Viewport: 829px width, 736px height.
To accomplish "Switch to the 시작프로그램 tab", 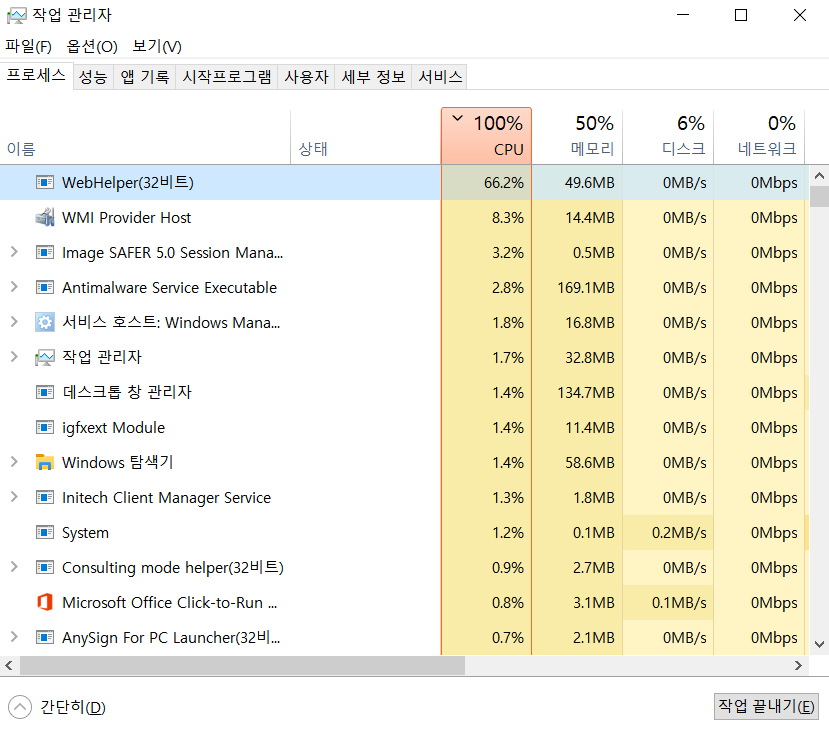I will click(227, 77).
